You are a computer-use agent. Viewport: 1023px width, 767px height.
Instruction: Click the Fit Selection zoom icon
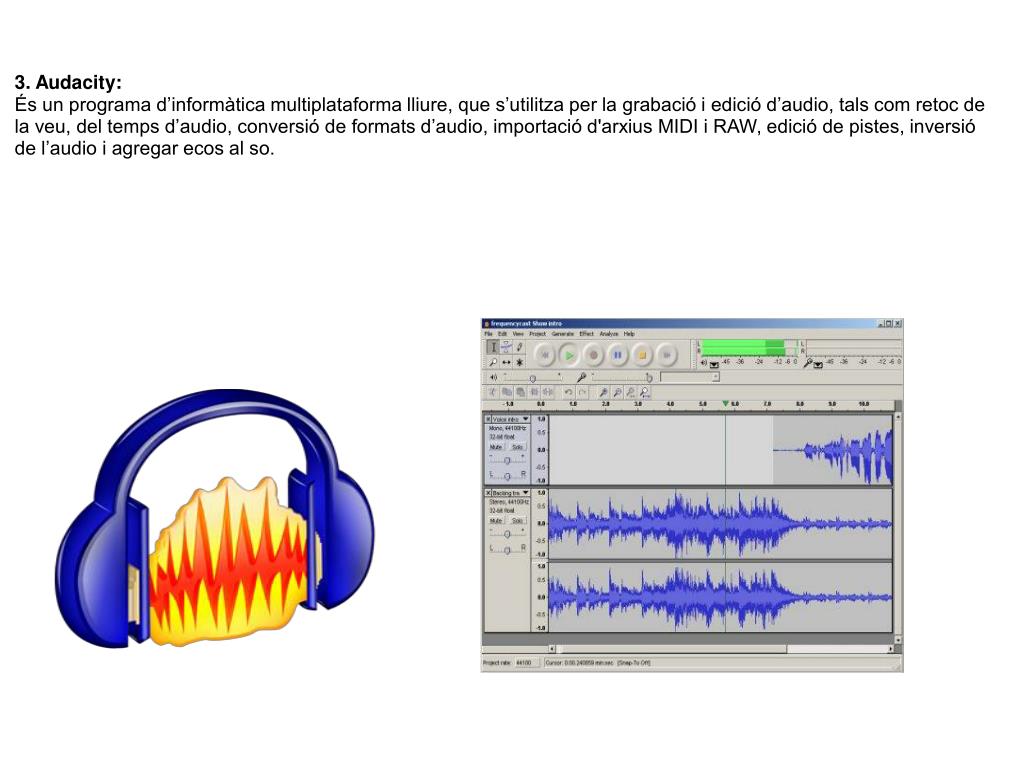tap(631, 392)
